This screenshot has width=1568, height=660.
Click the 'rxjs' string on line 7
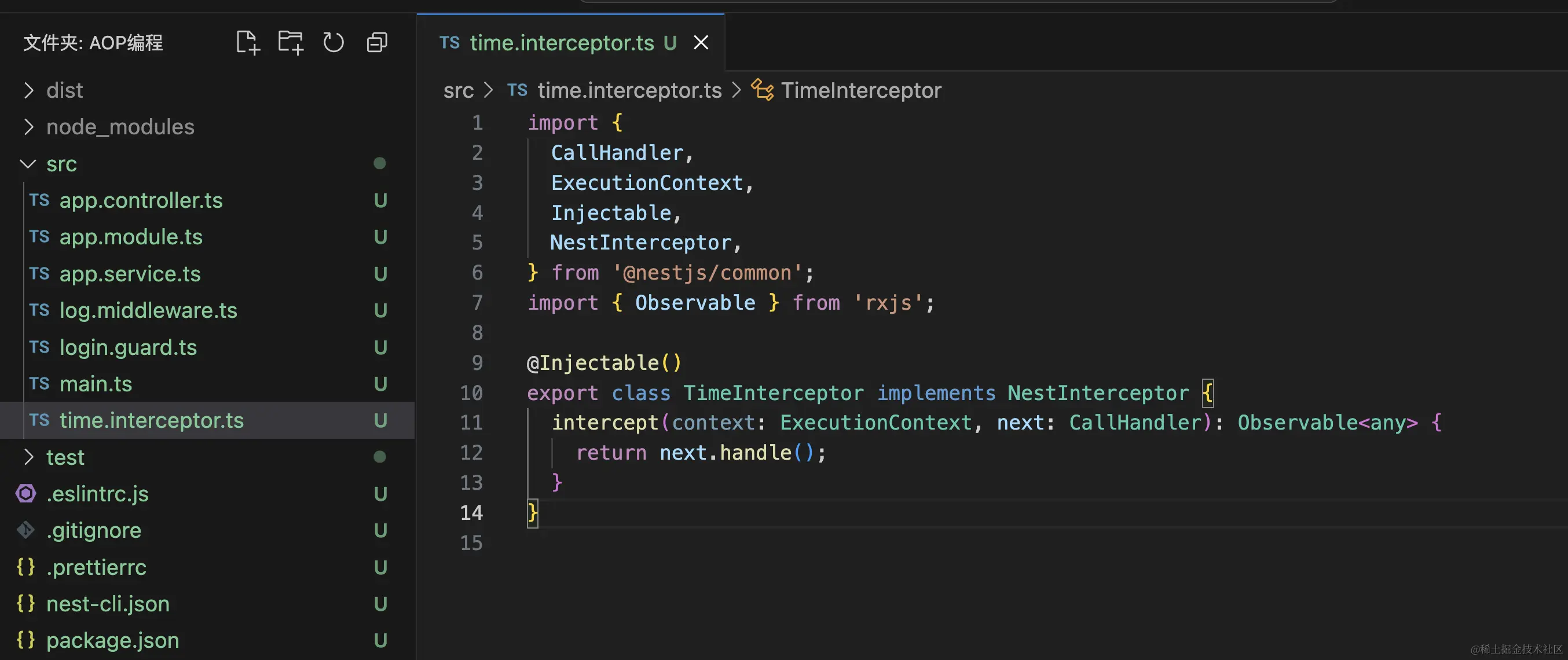point(888,303)
